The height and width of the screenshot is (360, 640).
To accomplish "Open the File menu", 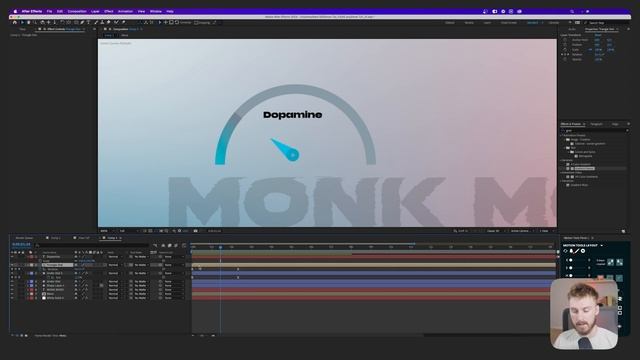I will 49,11.
